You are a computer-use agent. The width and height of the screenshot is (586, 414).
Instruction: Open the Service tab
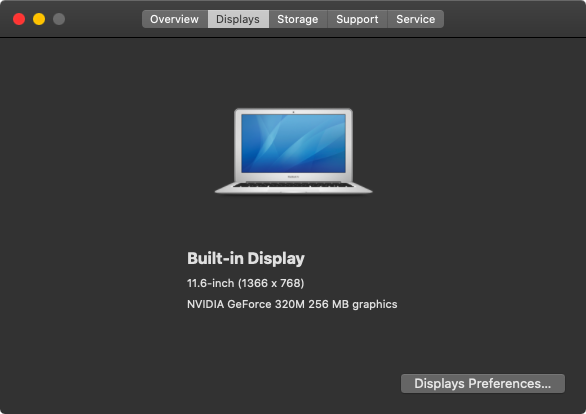pos(416,19)
